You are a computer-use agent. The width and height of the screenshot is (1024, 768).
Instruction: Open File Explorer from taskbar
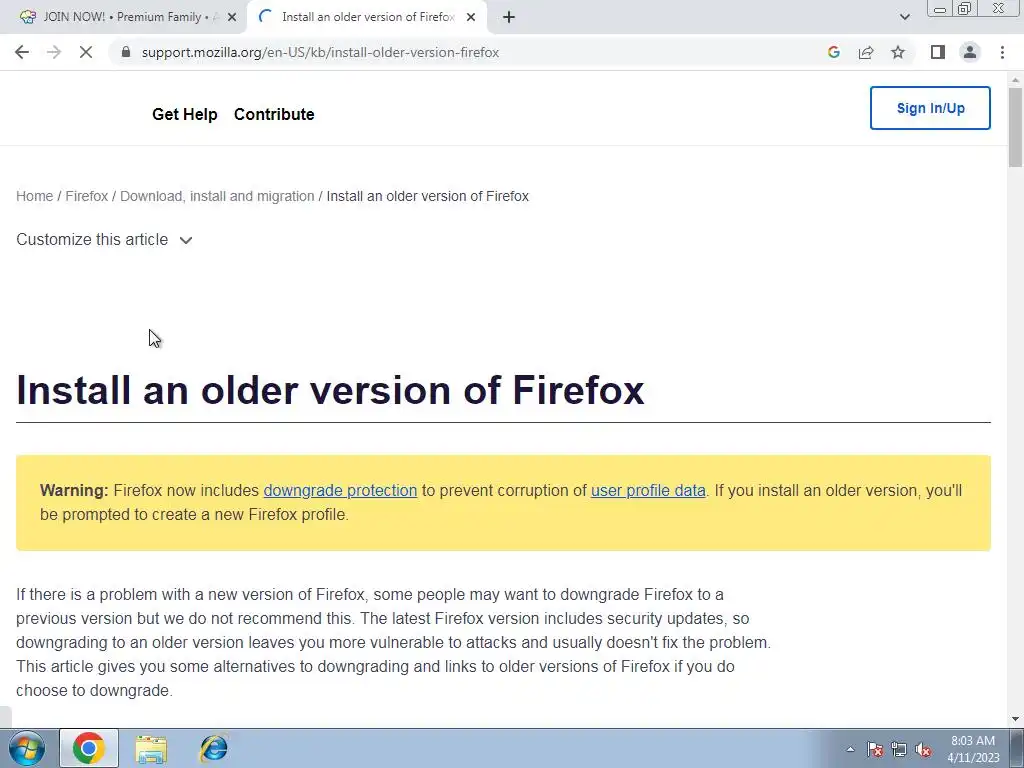tap(151, 748)
